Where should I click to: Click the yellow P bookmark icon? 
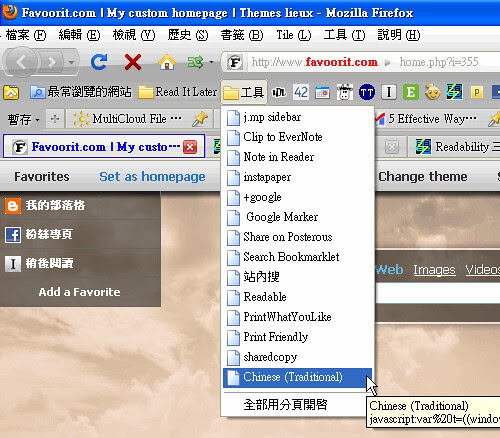tap(477, 92)
